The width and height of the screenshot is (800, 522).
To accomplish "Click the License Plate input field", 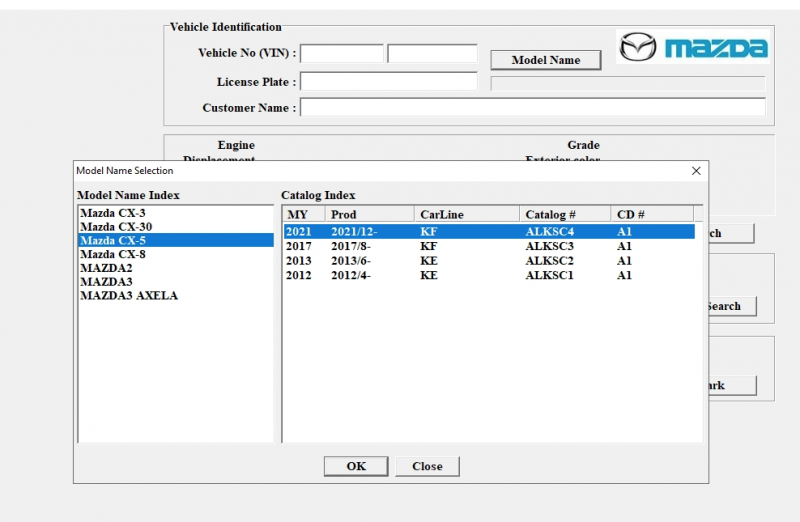I will click(389, 82).
